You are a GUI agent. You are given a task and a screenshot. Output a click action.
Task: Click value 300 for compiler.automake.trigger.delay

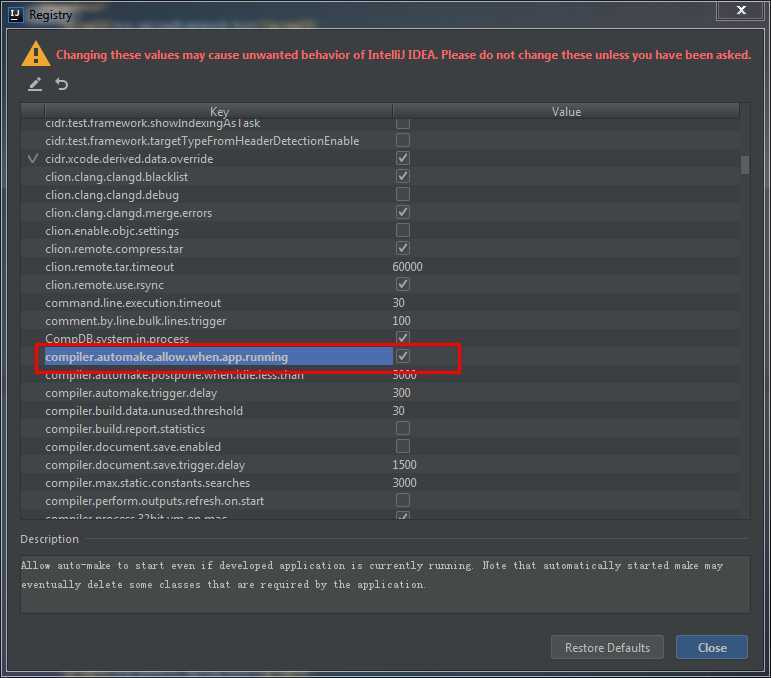pyautogui.click(x=401, y=393)
